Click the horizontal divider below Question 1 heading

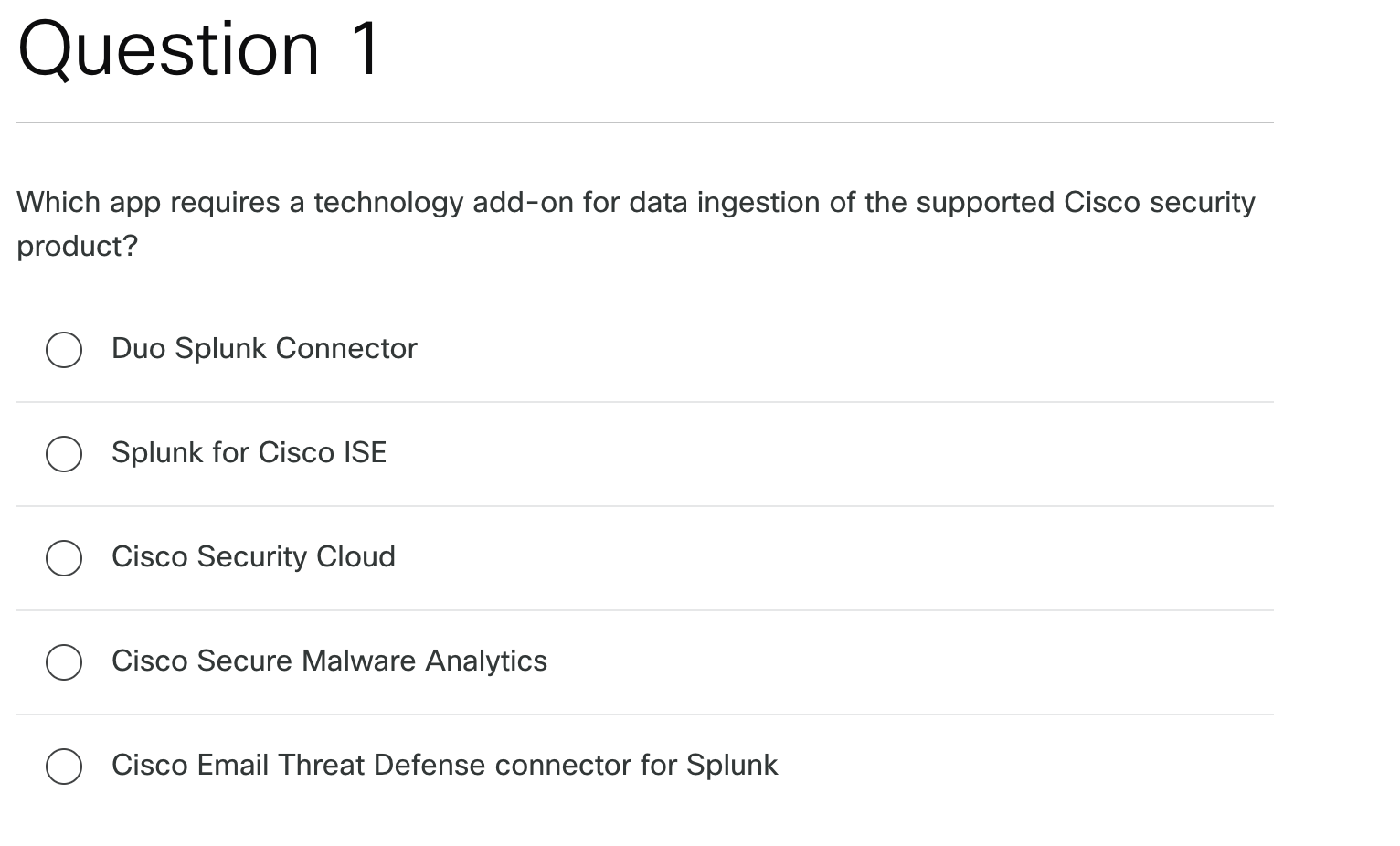[x=644, y=122]
